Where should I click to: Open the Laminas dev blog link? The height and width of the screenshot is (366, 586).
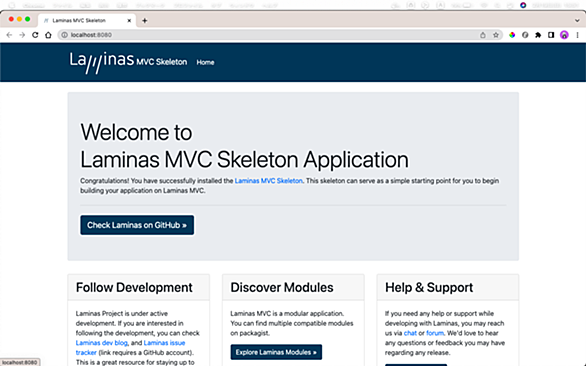pyautogui.click(x=102, y=343)
